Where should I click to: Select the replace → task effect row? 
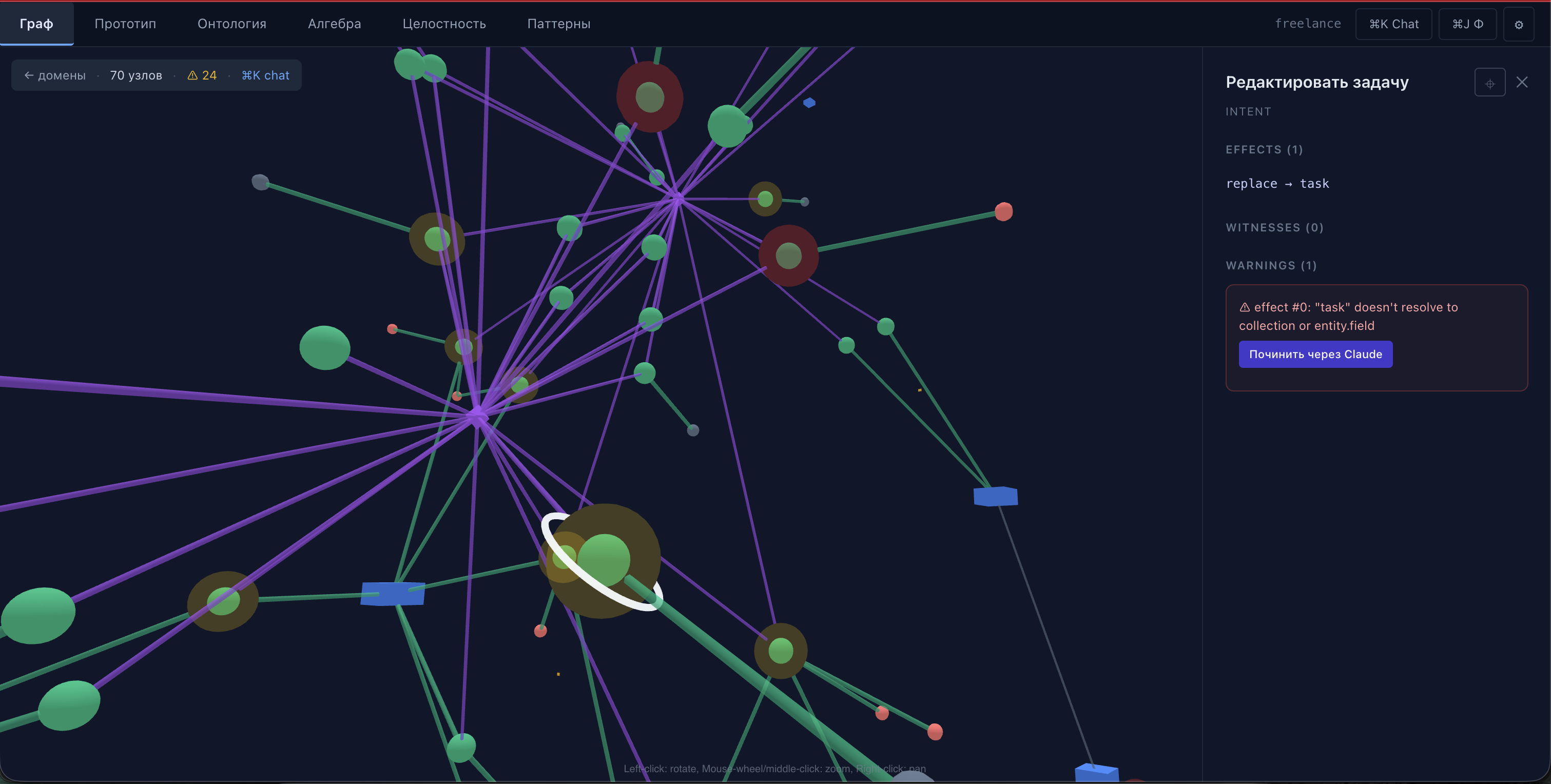pos(1277,184)
